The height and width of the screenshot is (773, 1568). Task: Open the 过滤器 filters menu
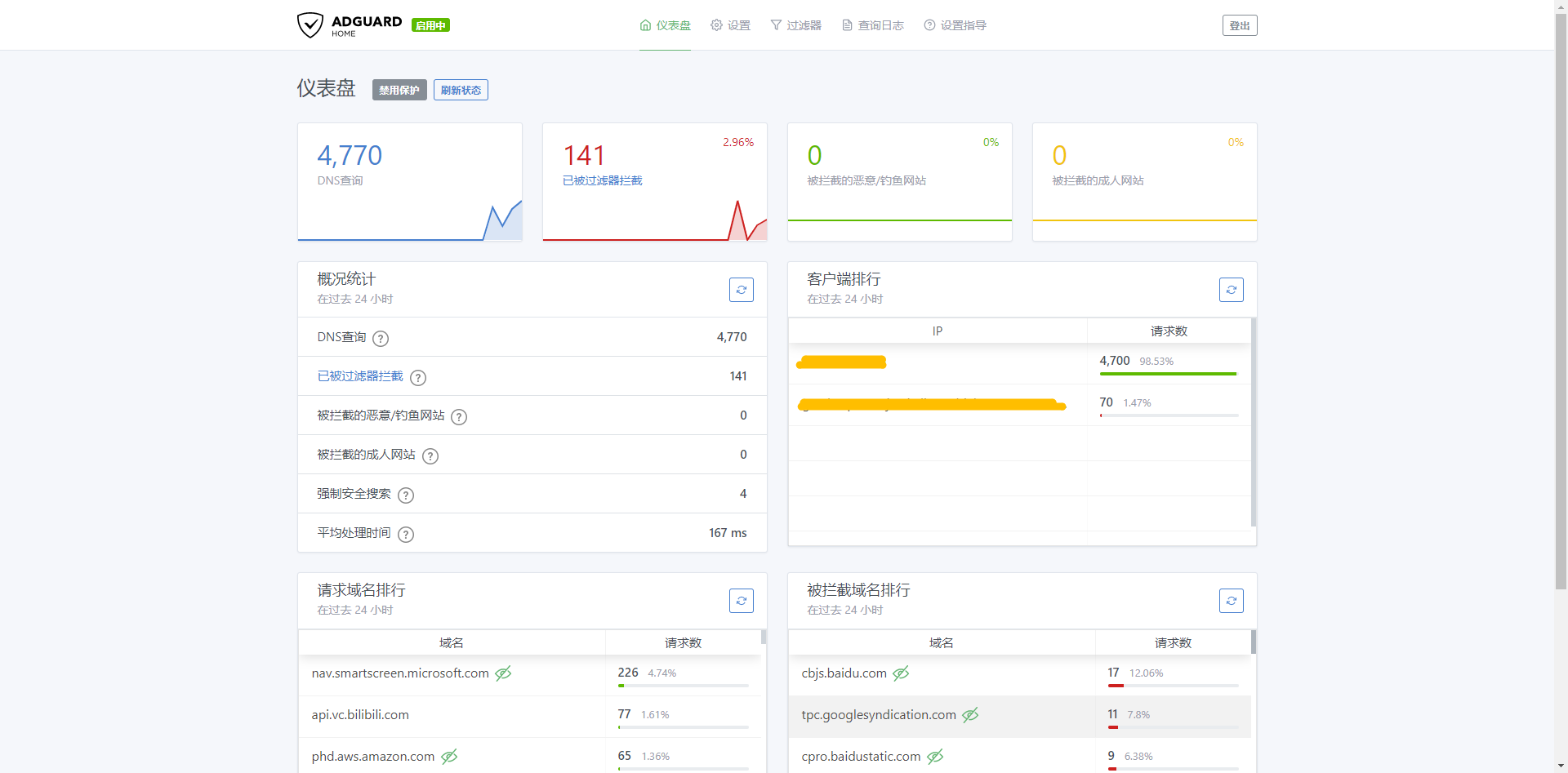[795, 25]
